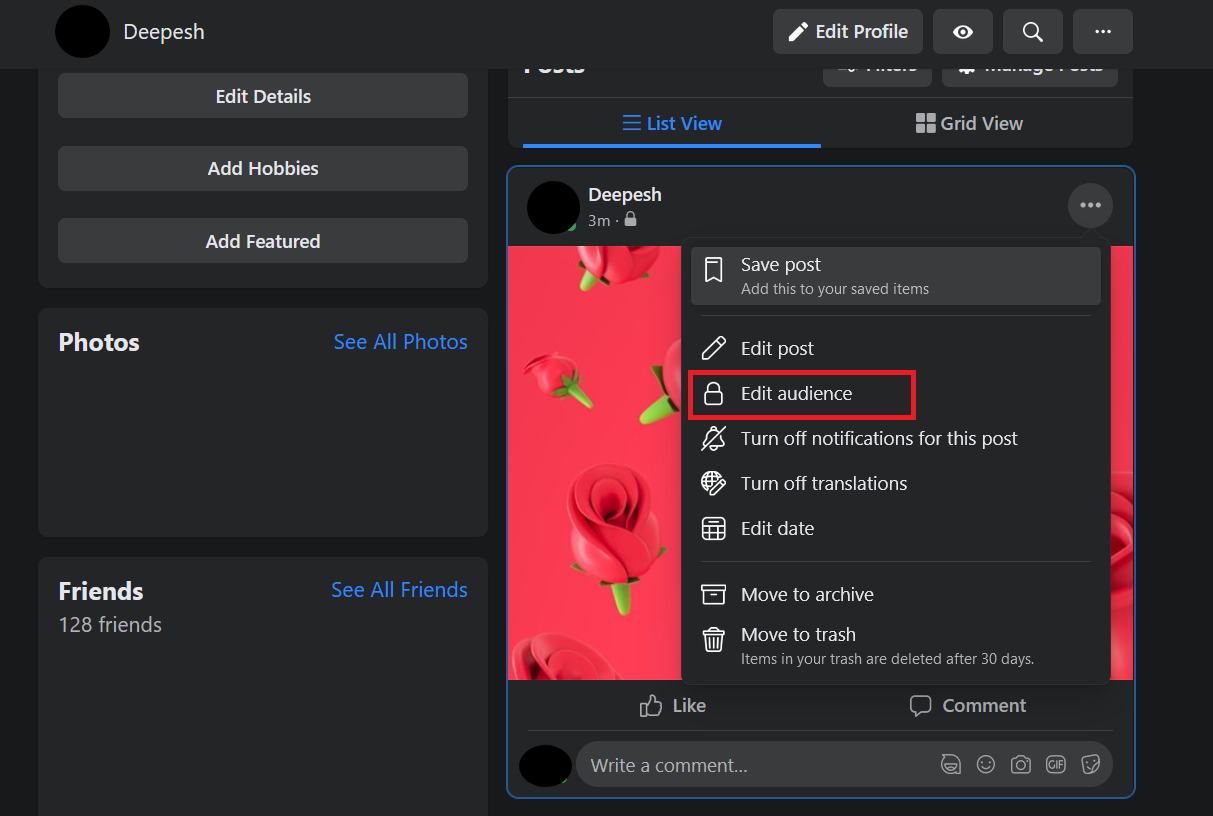Screen dimensions: 1213x816
Task: Open the avatar sticker icon in comment box
Action: [x=951, y=765]
